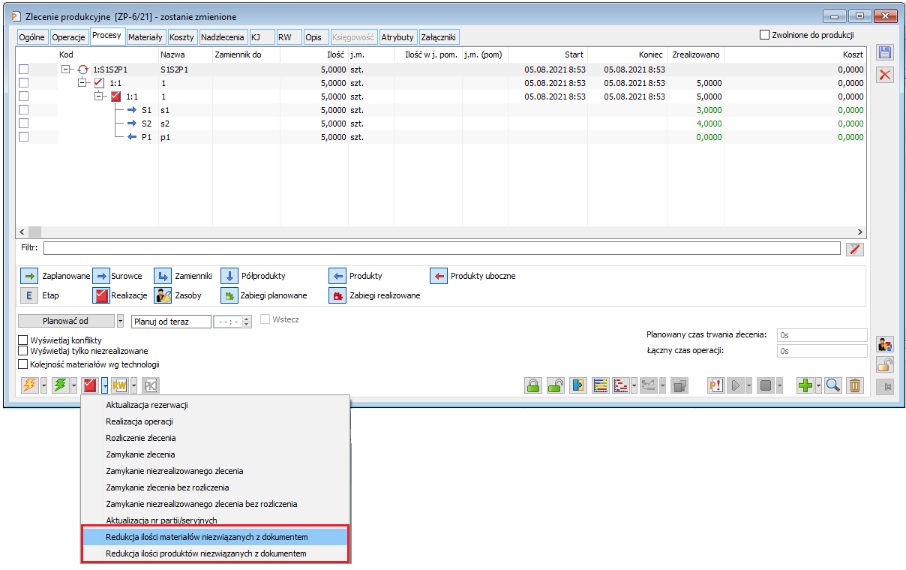Check Wyświetlaj tylko niezrealizowane option
The width and height of the screenshot is (906, 570).
24,352
